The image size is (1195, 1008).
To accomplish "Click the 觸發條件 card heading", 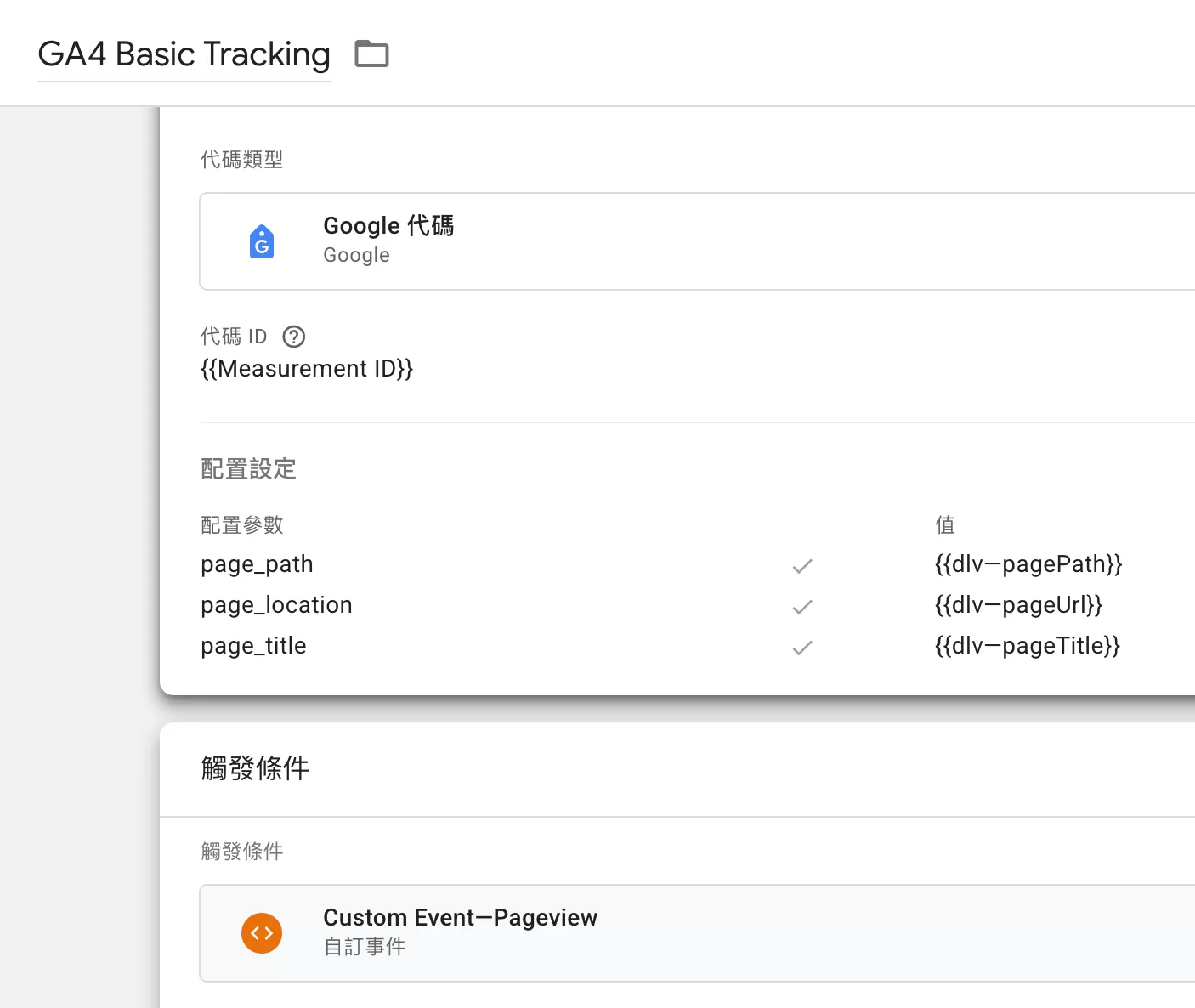I will click(255, 768).
